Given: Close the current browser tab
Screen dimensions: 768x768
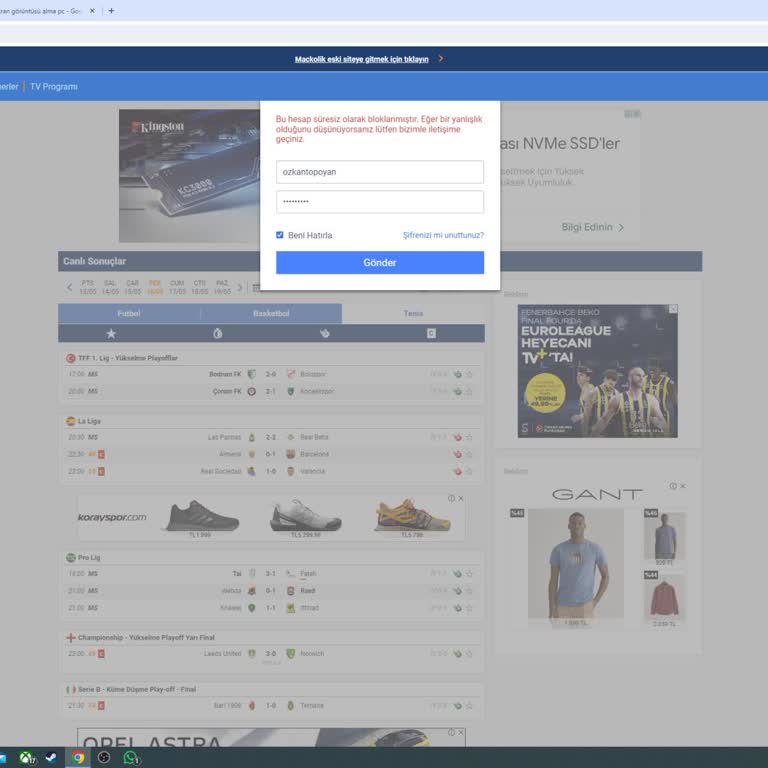Looking at the screenshot, I should (x=93, y=11).
